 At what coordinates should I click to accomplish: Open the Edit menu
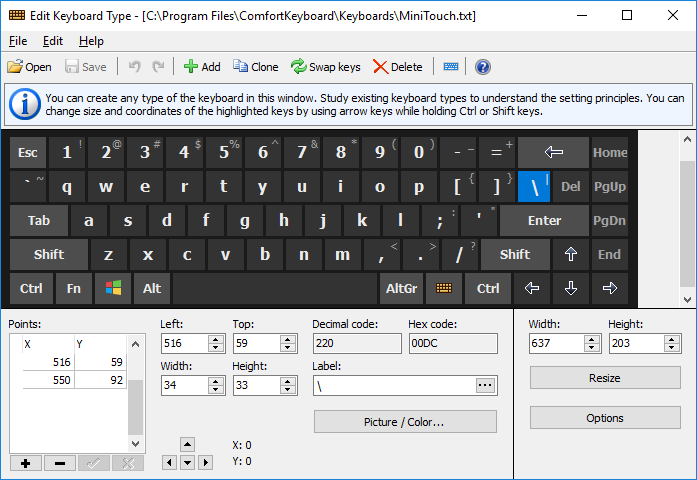click(53, 41)
